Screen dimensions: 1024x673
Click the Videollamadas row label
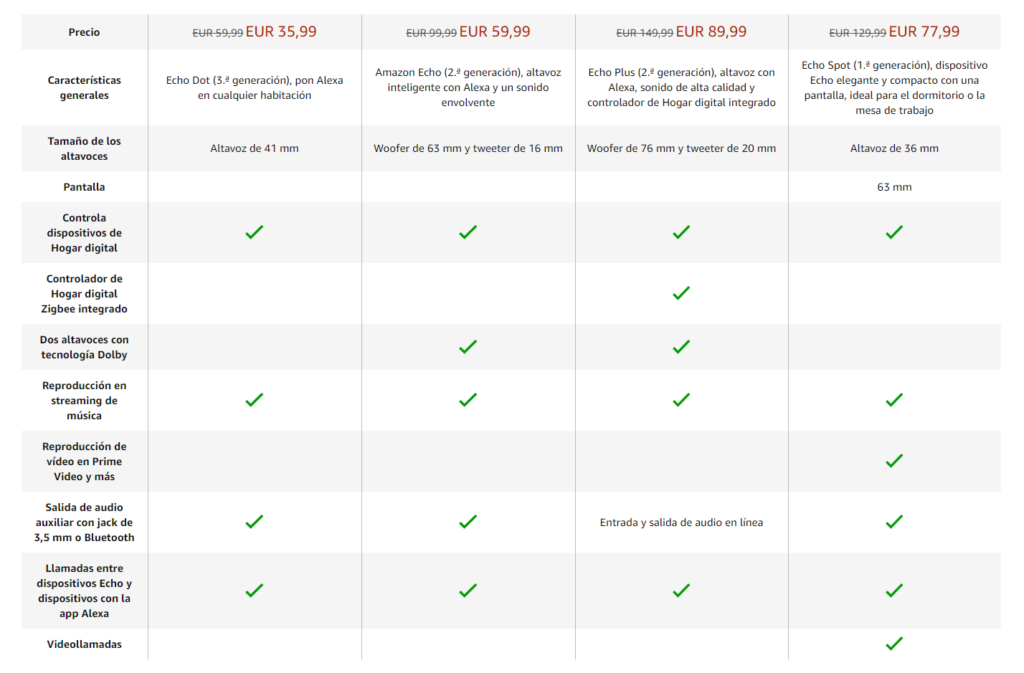point(84,644)
